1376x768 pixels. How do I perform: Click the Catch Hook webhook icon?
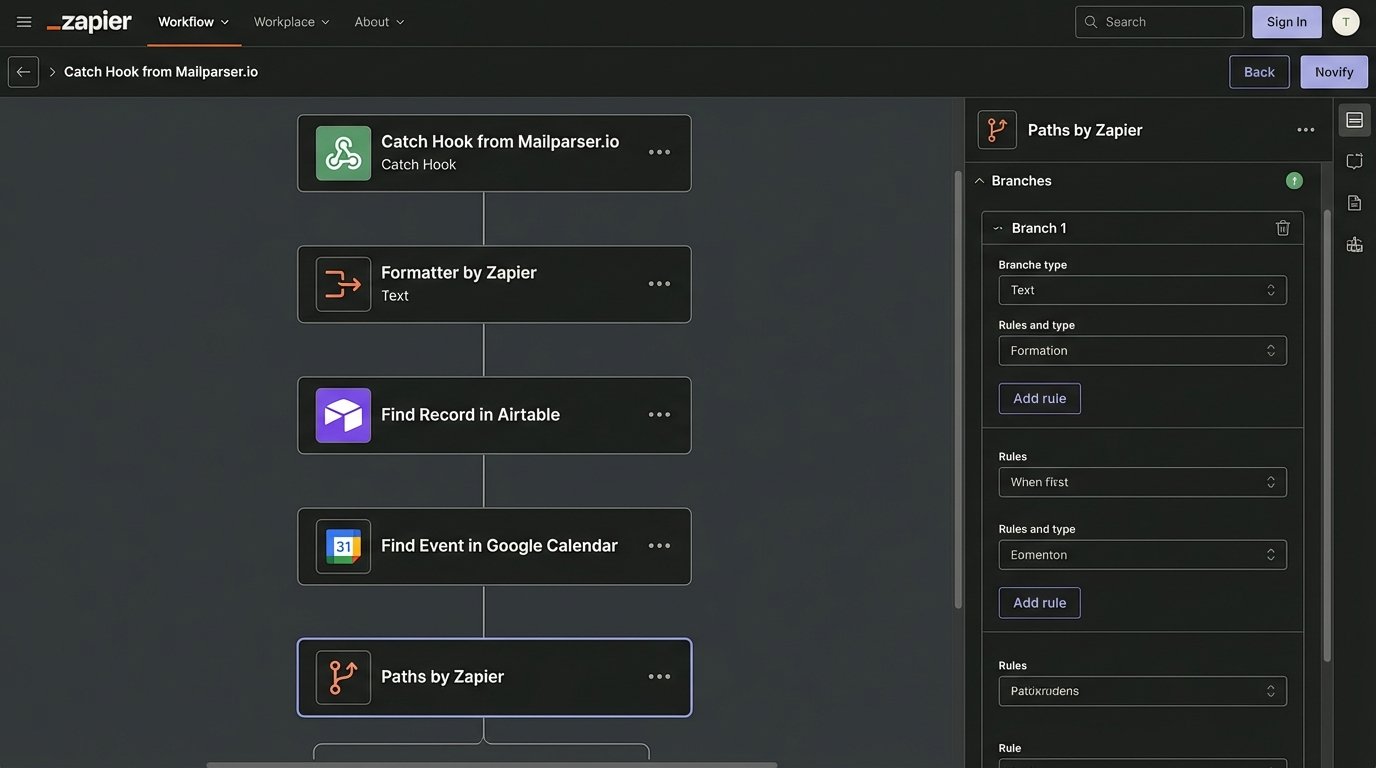[343, 154]
